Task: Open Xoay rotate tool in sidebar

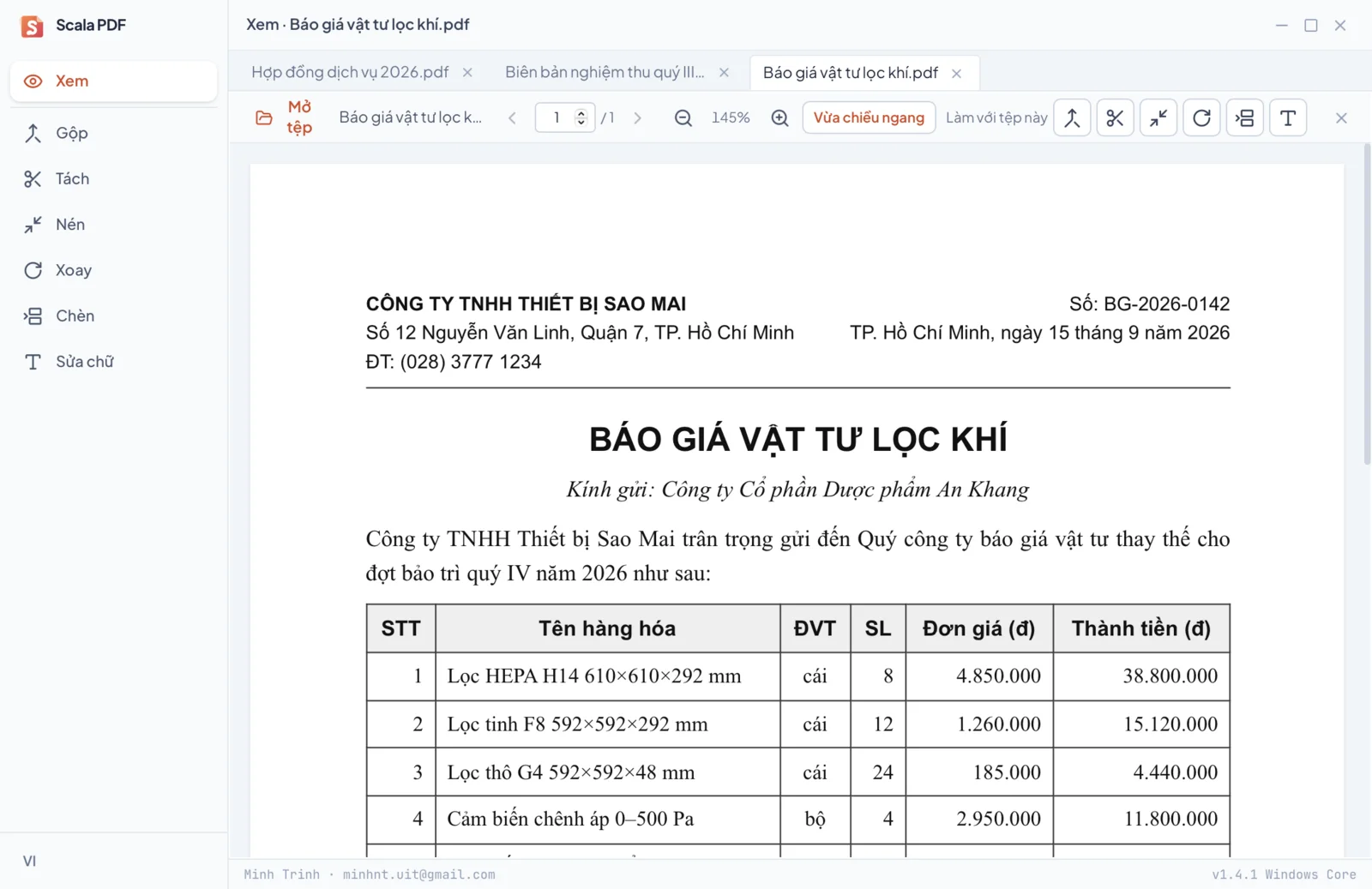Action: pyautogui.click(x=113, y=270)
